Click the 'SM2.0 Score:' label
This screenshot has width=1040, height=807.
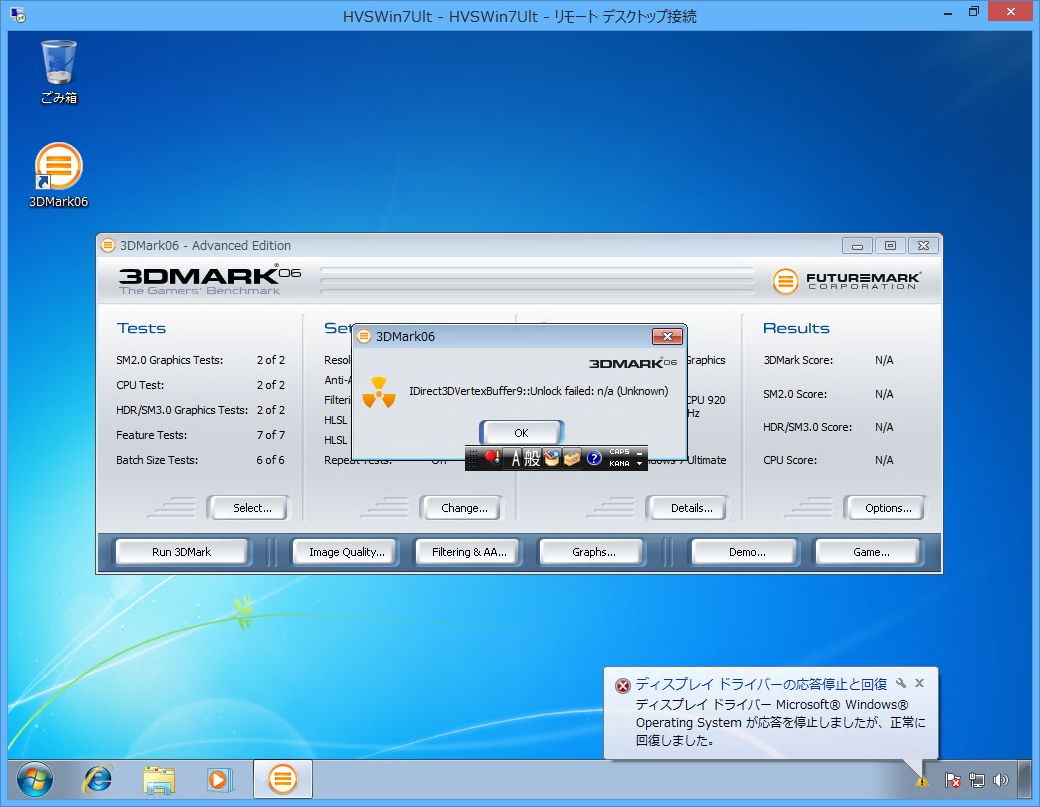coord(795,394)
